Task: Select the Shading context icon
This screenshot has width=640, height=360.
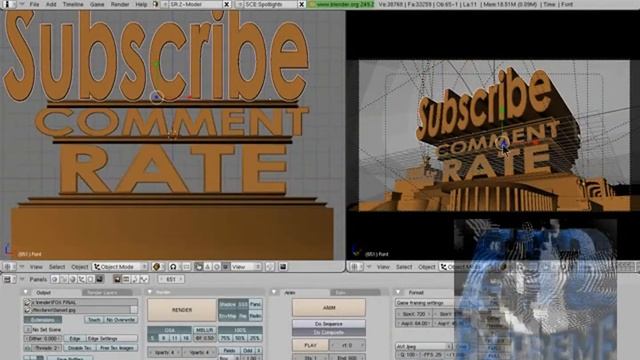Action: point(73,279)
